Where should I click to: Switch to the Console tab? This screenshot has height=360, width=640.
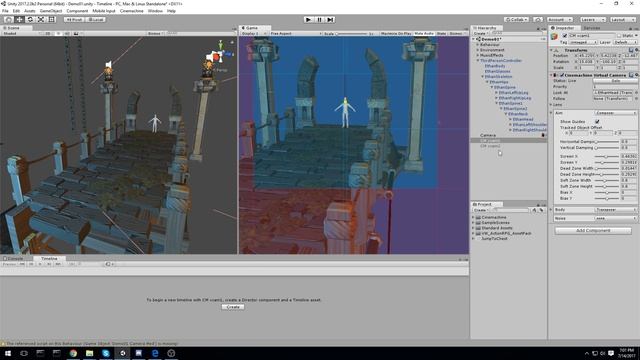coord(14,258)
